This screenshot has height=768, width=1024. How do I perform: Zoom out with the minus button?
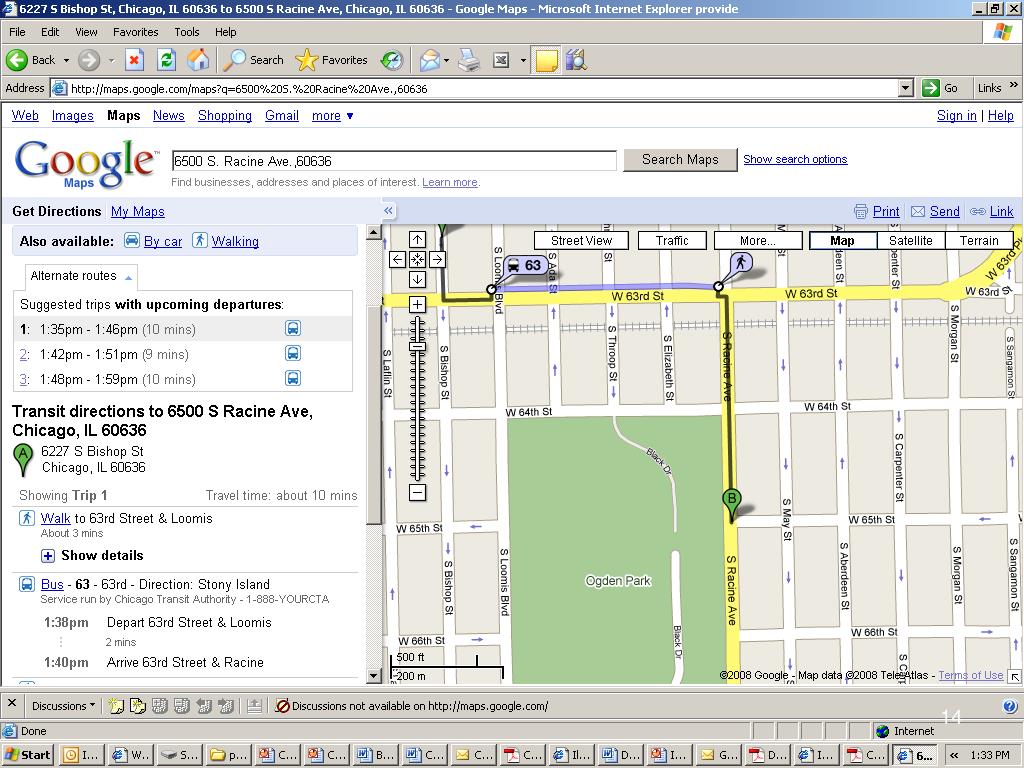417,492
